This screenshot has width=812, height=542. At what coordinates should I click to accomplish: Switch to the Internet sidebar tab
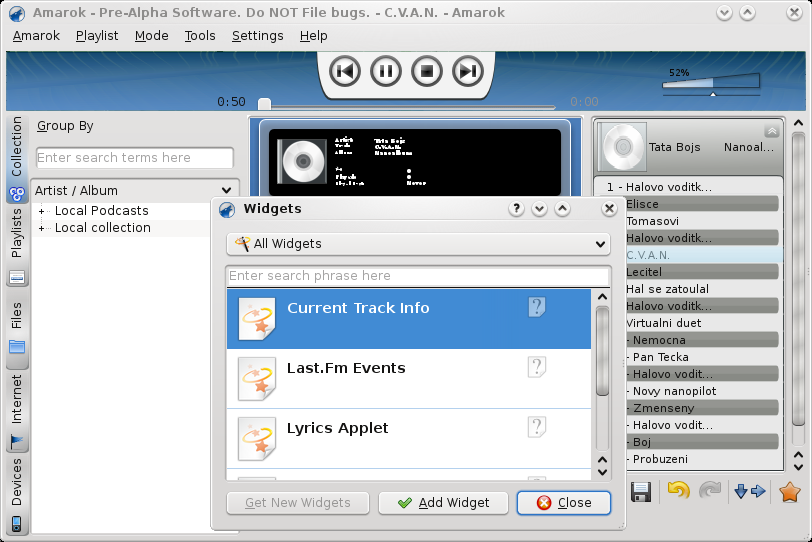(17, 412)
